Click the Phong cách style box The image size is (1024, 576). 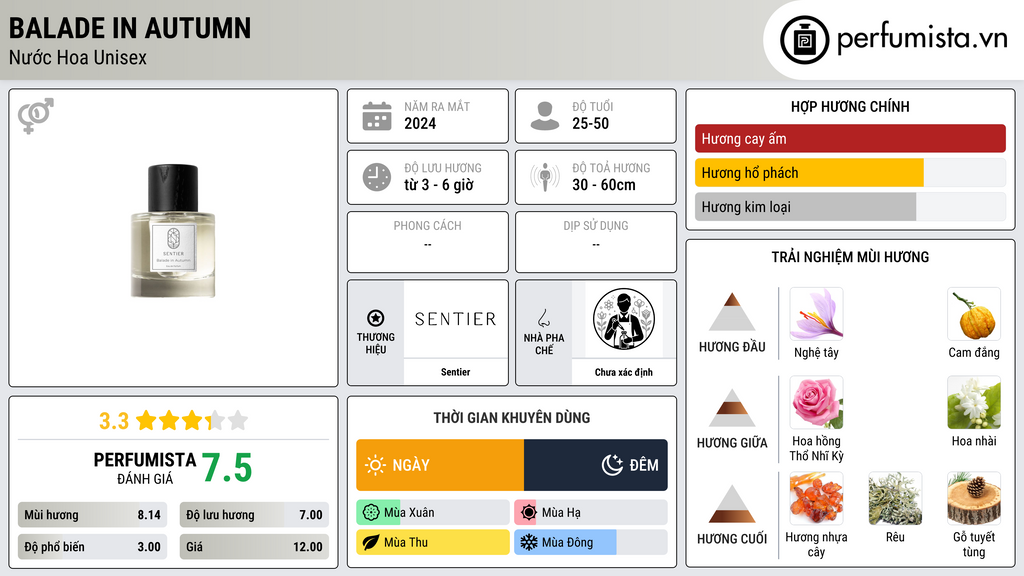click(428, 242)
